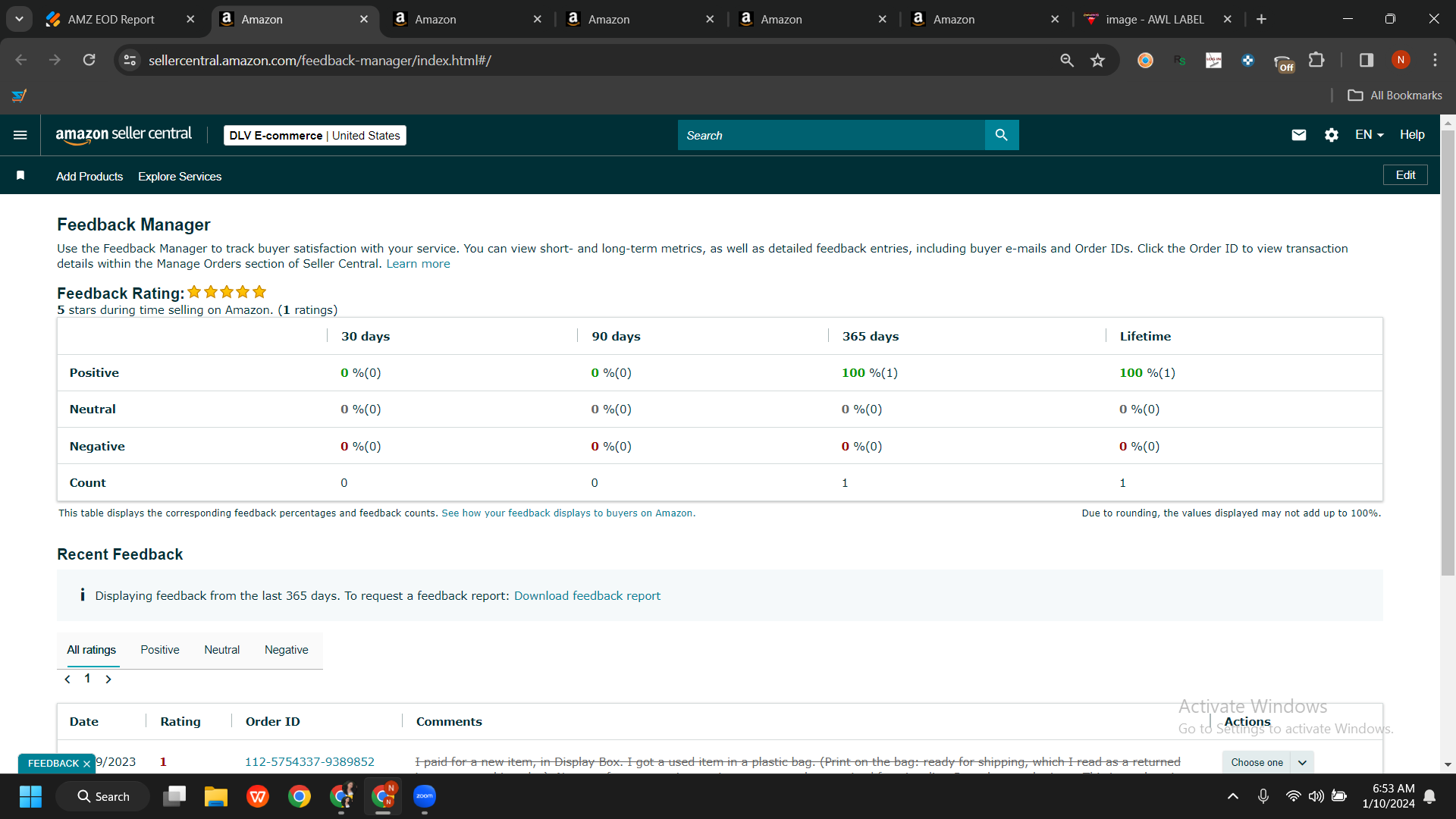Viewport: 1456px width, 819px height.
Task: Open the Chrome extensions puzzle icon
Action: 1316,60
